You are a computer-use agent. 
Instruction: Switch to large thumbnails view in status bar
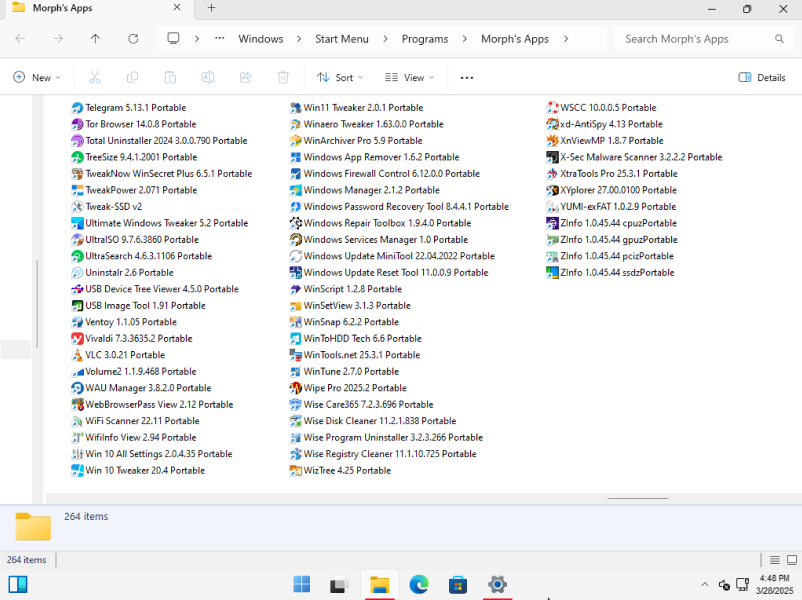(792, 560)
